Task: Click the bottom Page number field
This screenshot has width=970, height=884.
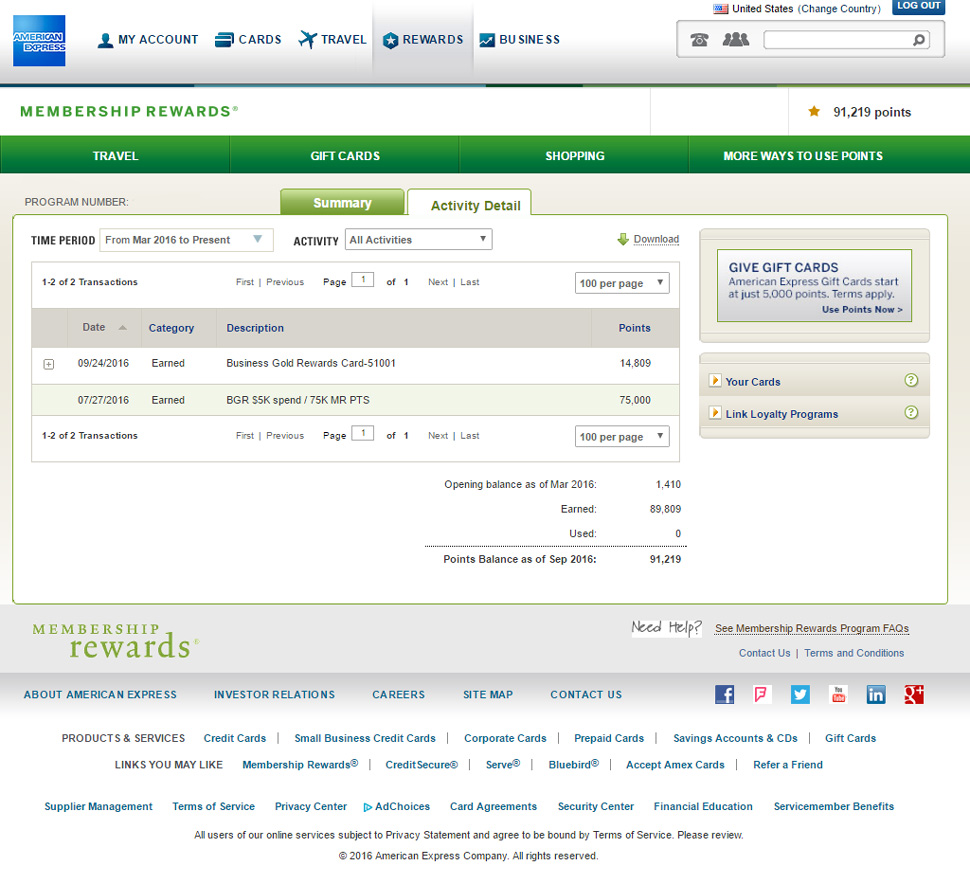Action: [363, 433]
